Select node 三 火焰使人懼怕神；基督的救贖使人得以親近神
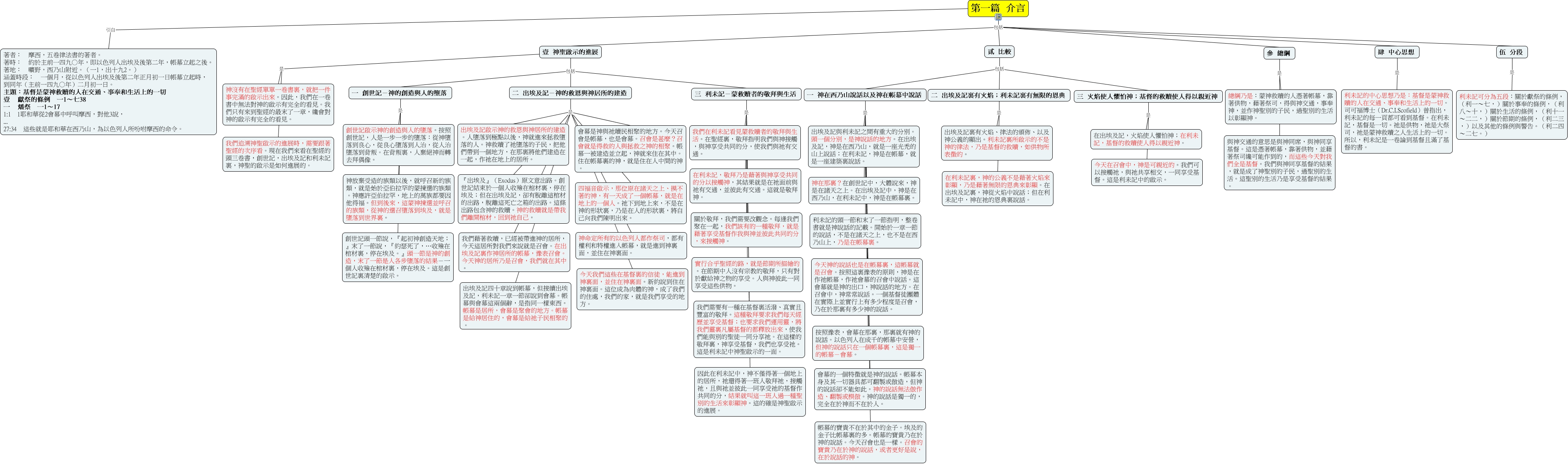The width and height of the screenshot is (1568, 464). pyautogui.click(x=1148, y=96)
